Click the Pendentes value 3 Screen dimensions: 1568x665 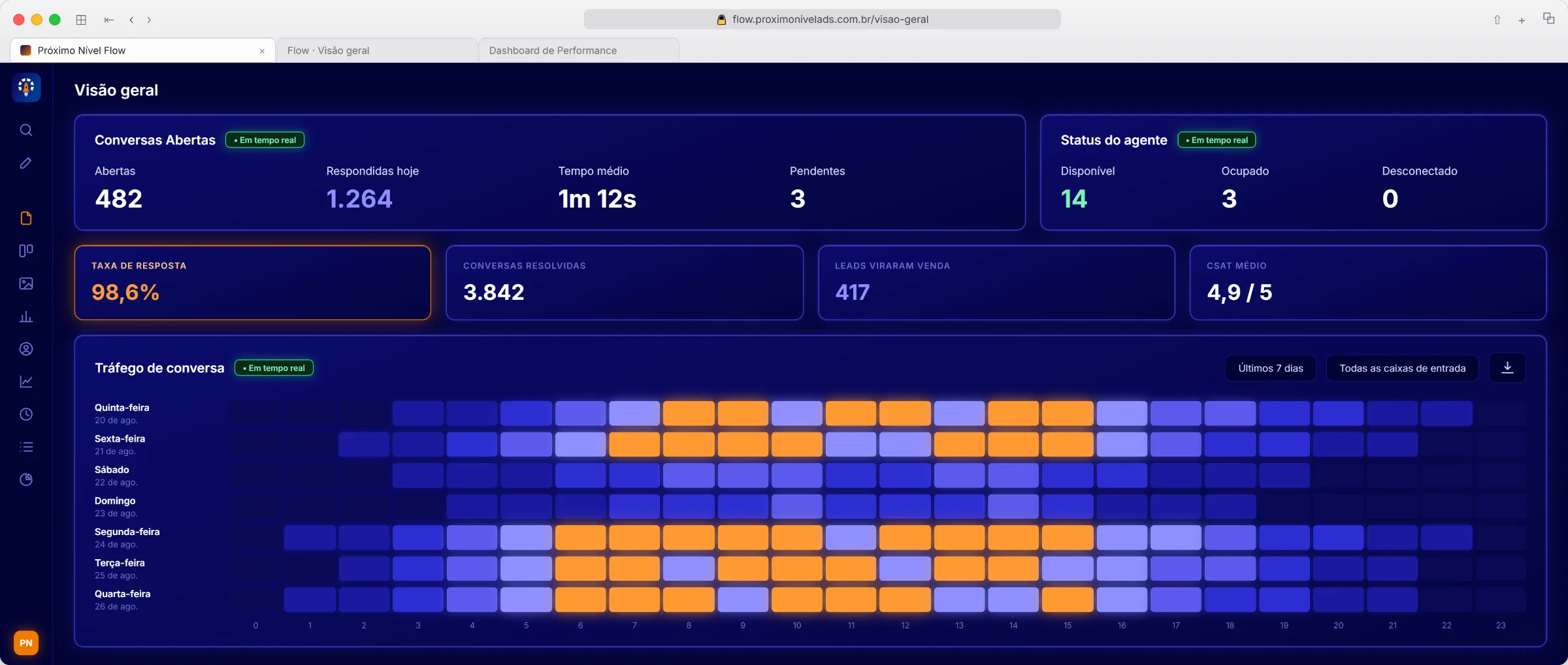[x=797, y=199]
